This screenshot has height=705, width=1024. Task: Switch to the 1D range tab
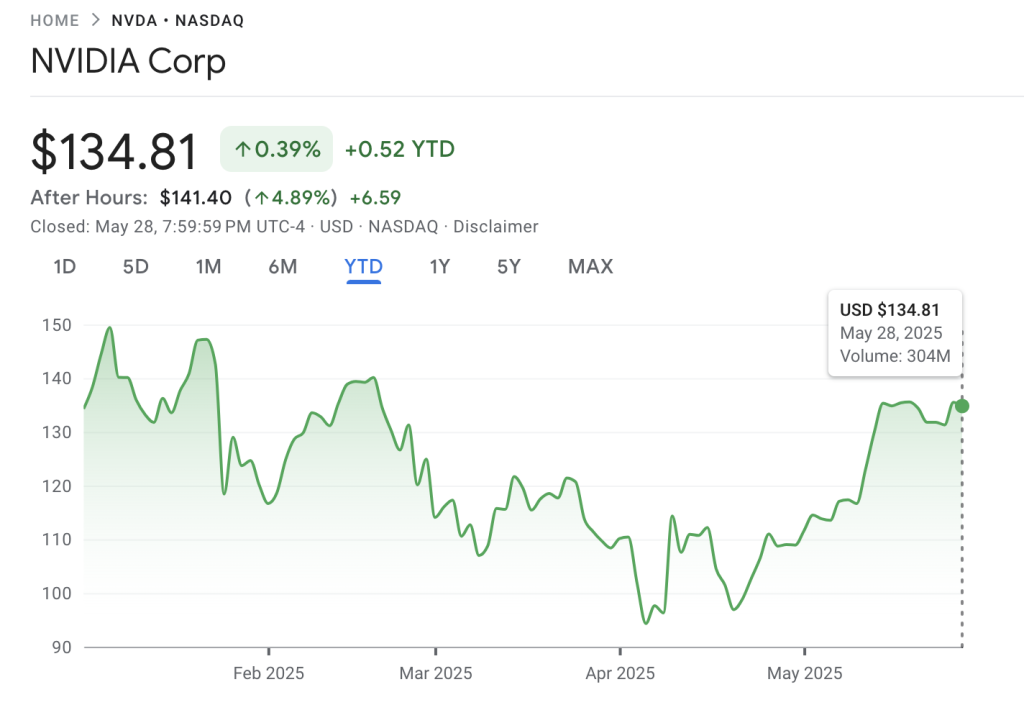point(64,267)
